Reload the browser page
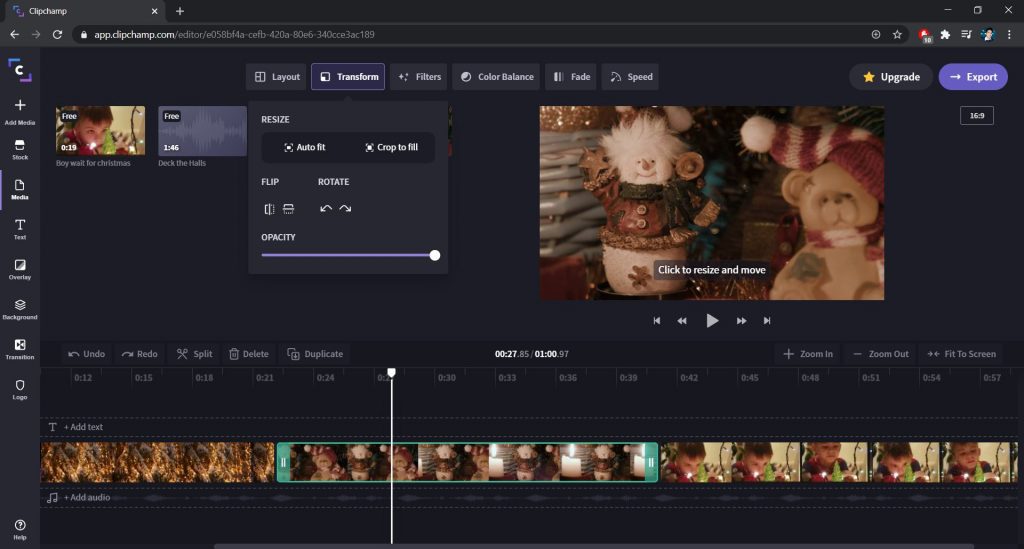The width and height of the screenshot is (1024, 549). (57, 35)
